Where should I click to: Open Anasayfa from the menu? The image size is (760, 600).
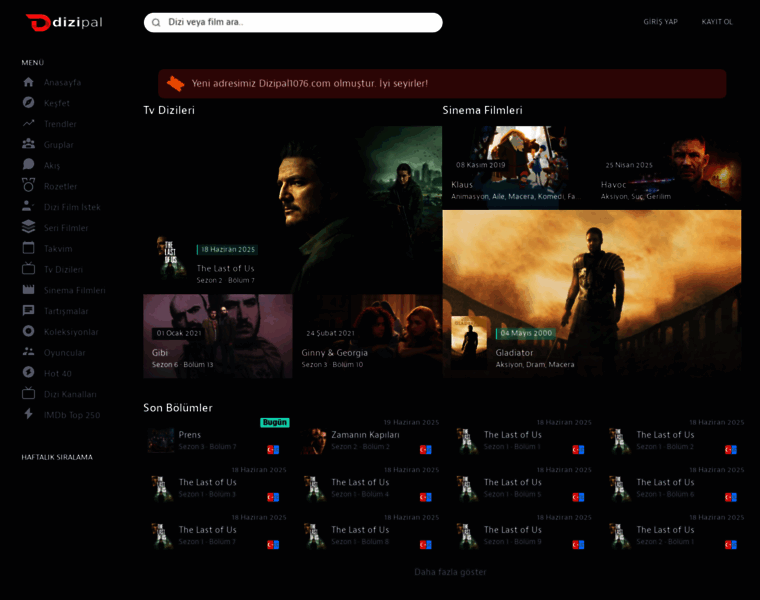[x=63, y=82]
